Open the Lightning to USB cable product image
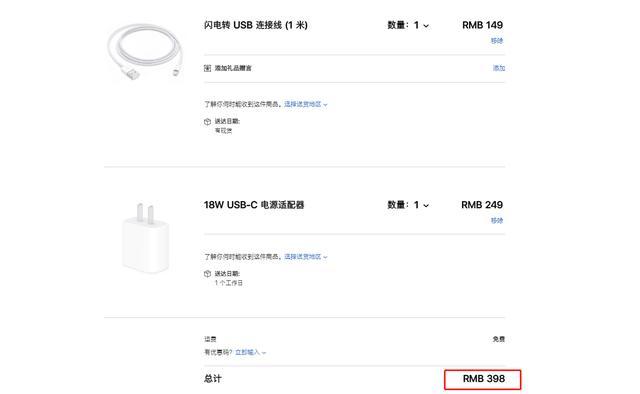This screenshot has height=394, width=640. coord(144,51)
